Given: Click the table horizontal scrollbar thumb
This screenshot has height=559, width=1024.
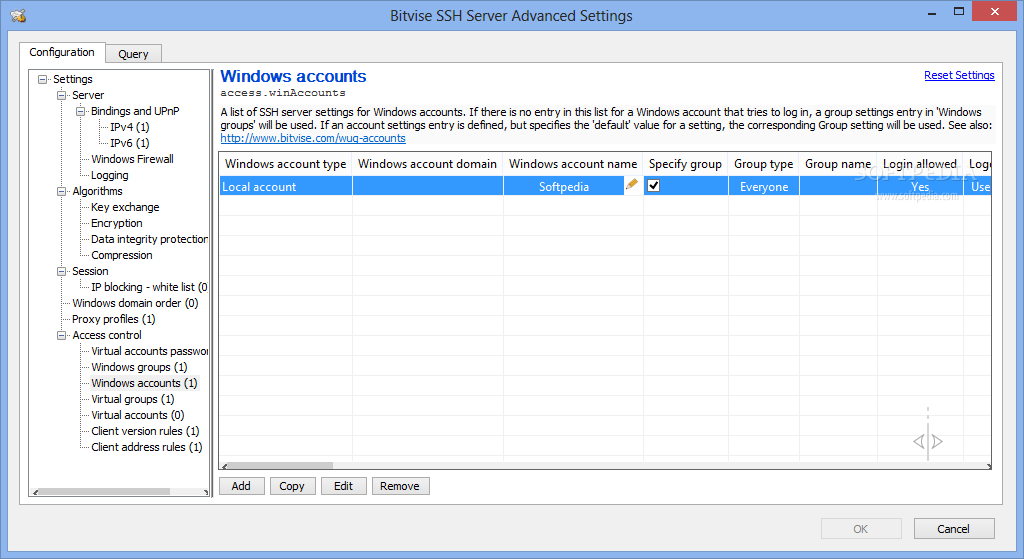Looking at the screenshot, I should (280, 466).
